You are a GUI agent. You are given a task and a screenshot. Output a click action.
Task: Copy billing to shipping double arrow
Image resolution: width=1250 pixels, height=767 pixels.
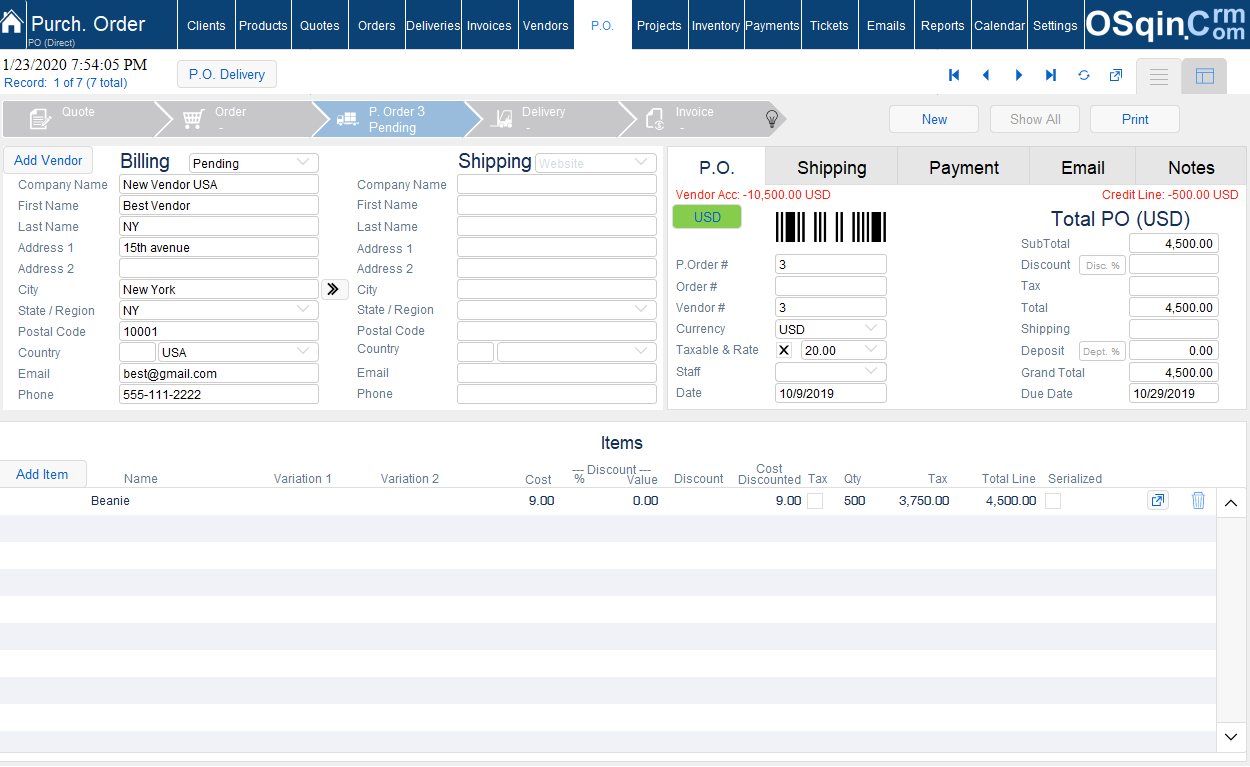click(x=334, y=289)
